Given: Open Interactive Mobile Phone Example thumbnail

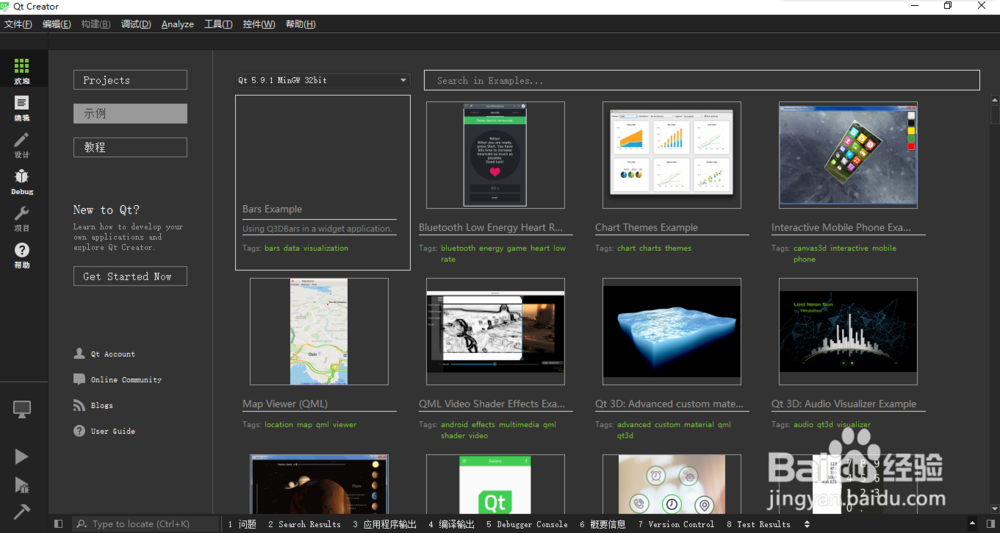Looking at the screenshot, I should point(848,155).
